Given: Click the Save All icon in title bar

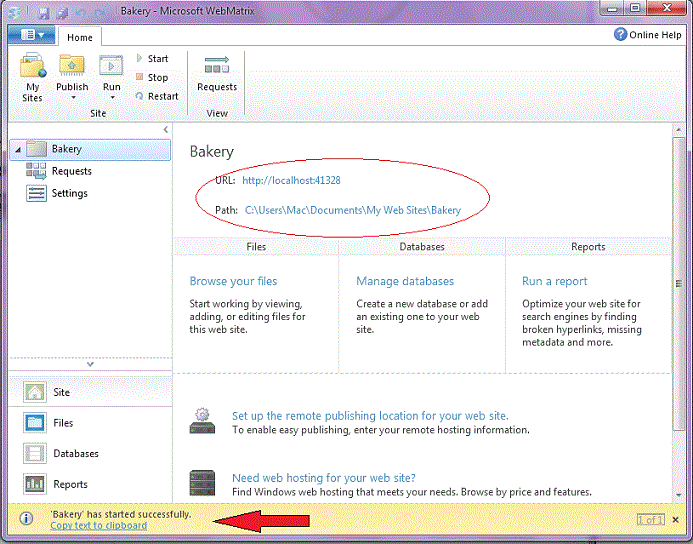Looking at the screenshot, I should 62,12.
